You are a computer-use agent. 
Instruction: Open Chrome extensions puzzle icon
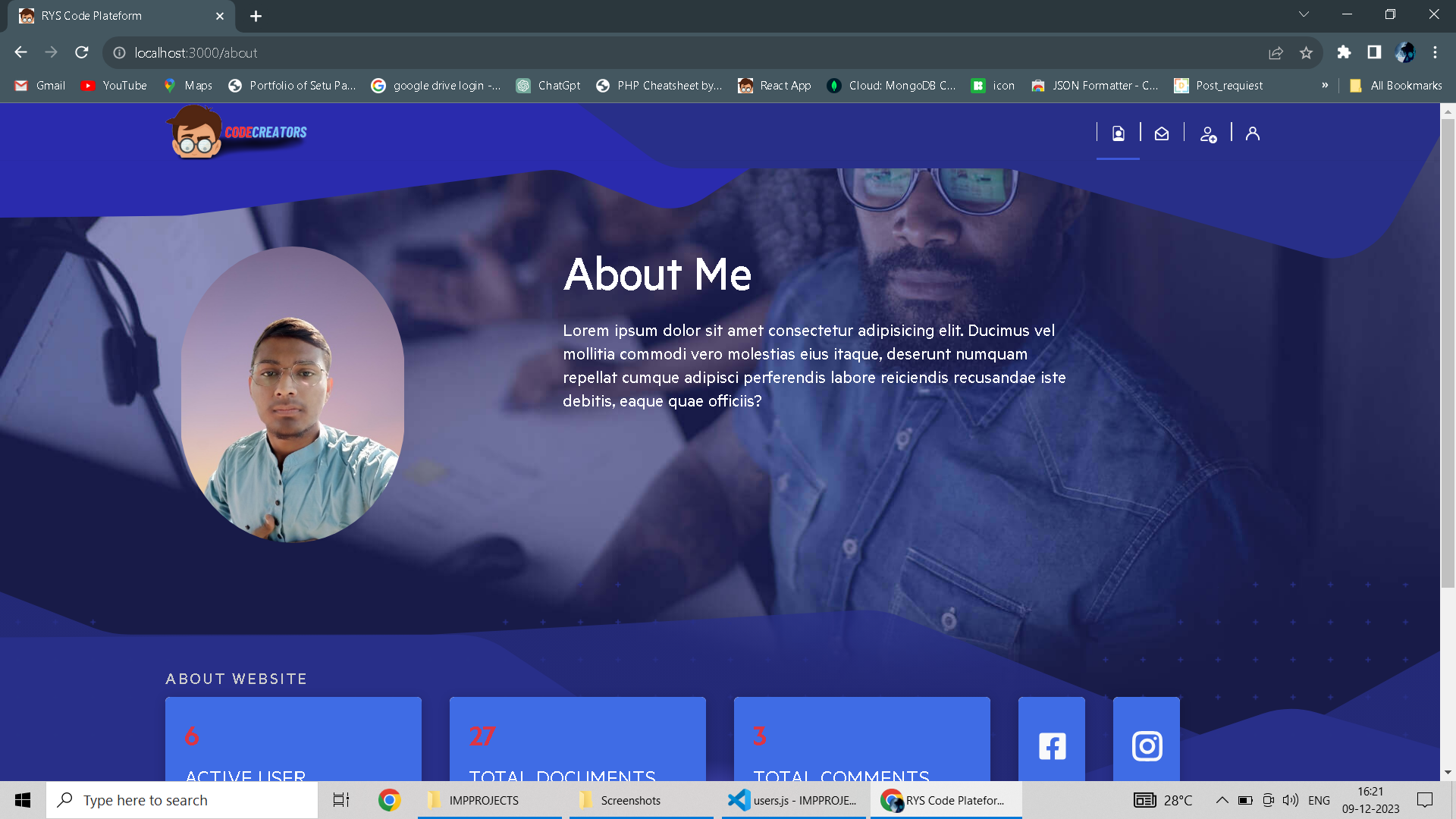pyautogui.click(x=1344, y=52)
